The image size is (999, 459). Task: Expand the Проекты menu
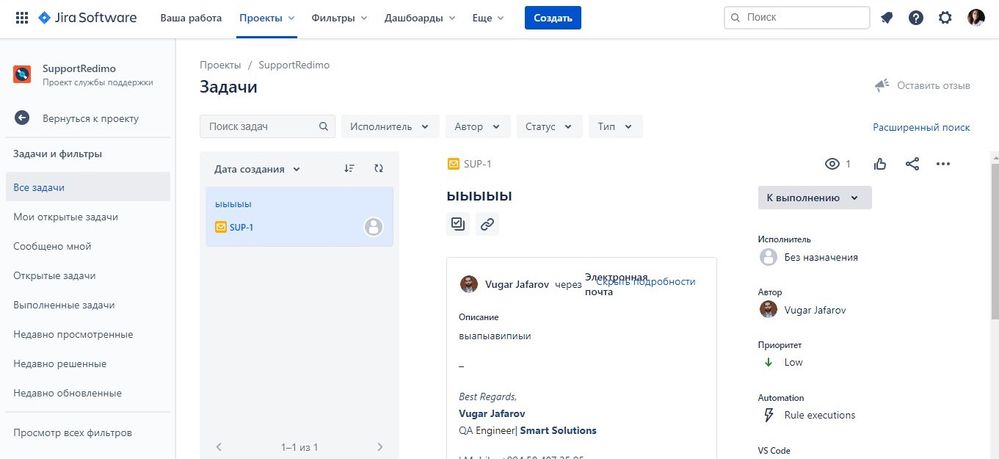[267, 18]
